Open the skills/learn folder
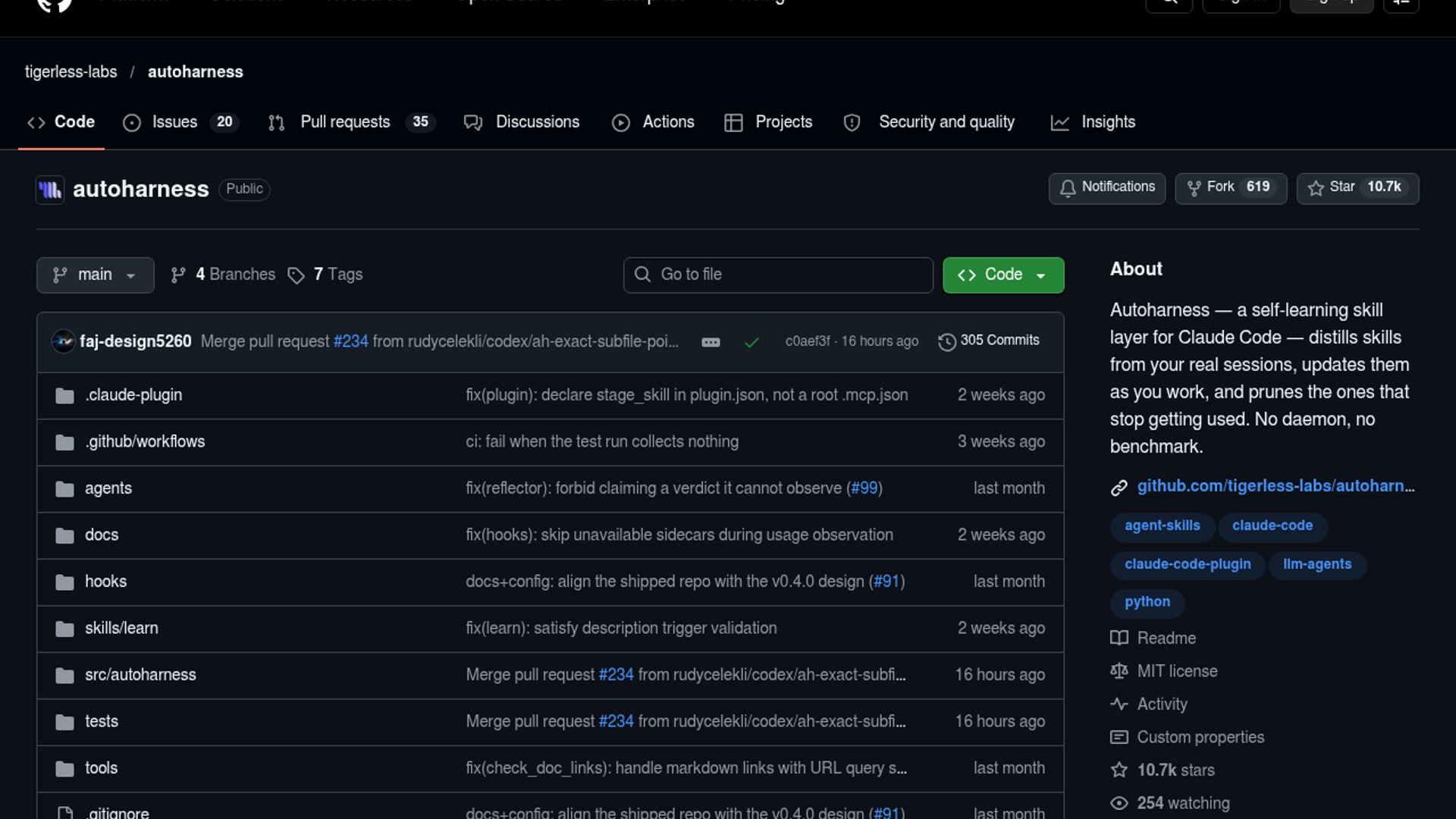Viewport: 1456px width, 819px height. point(121,628)
